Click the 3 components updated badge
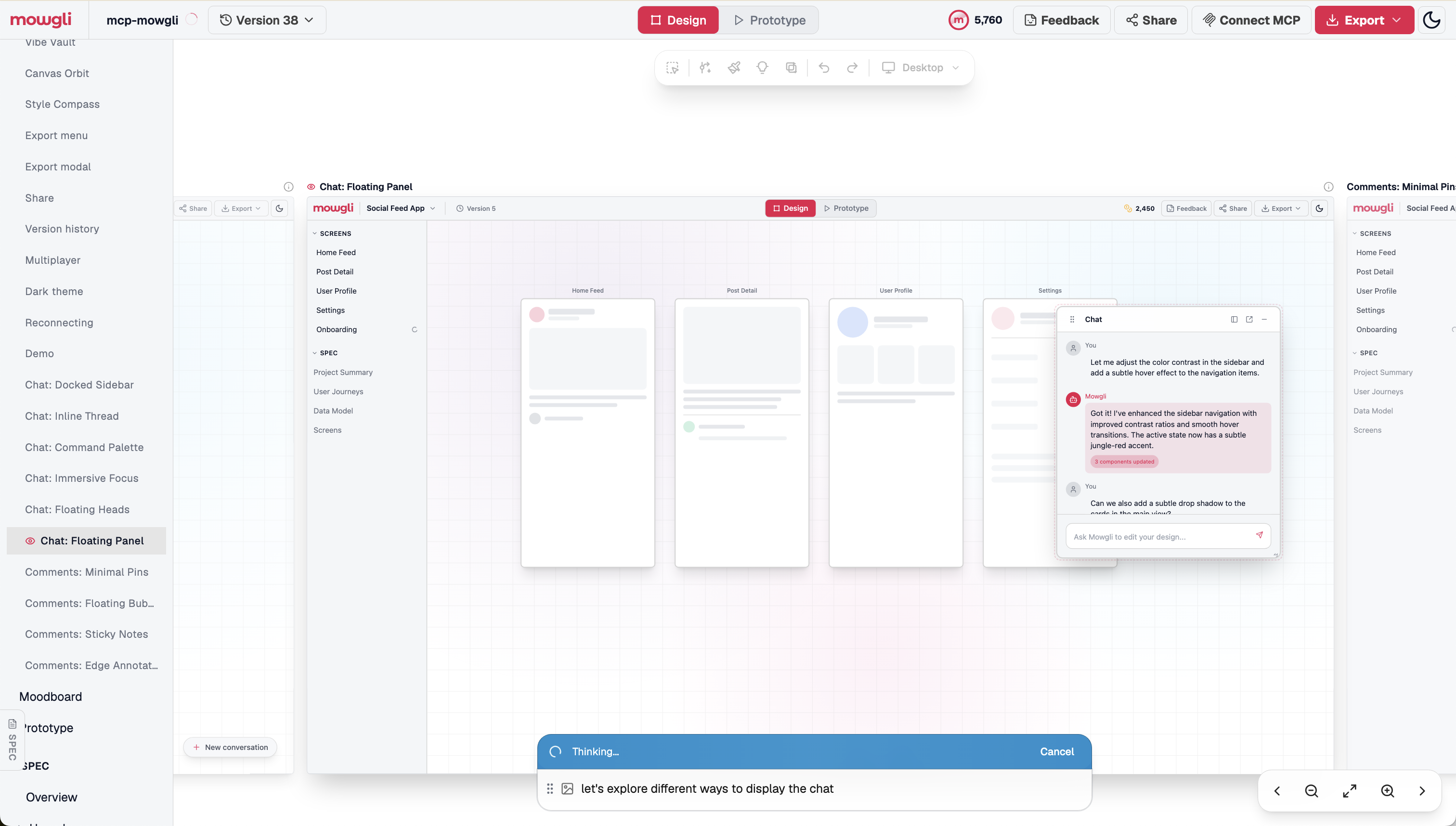Viewport: 1456px width, 826px height. click(x=1124, y=462)
